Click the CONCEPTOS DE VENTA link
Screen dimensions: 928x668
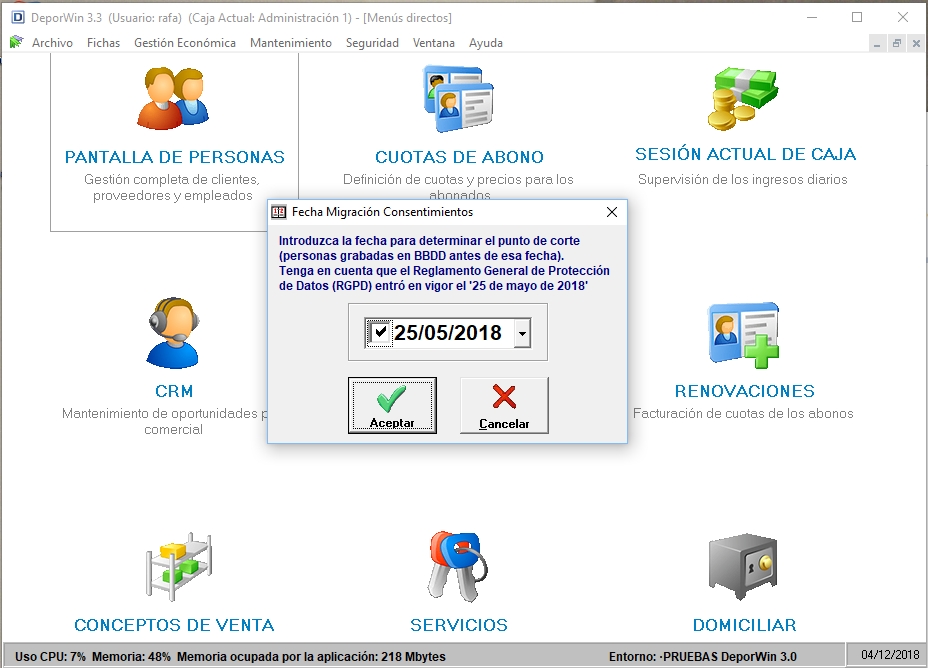click(174, 625)
